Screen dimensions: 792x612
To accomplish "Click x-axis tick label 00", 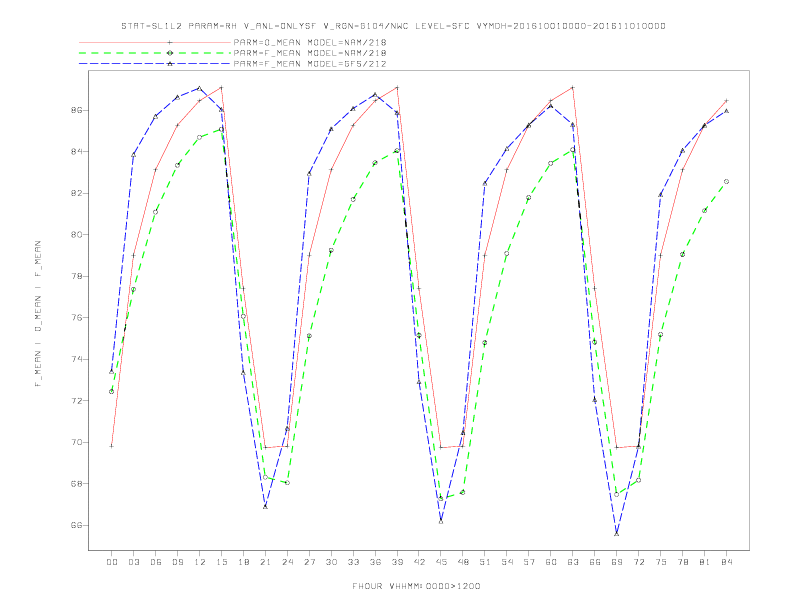I will pos(112,562).
